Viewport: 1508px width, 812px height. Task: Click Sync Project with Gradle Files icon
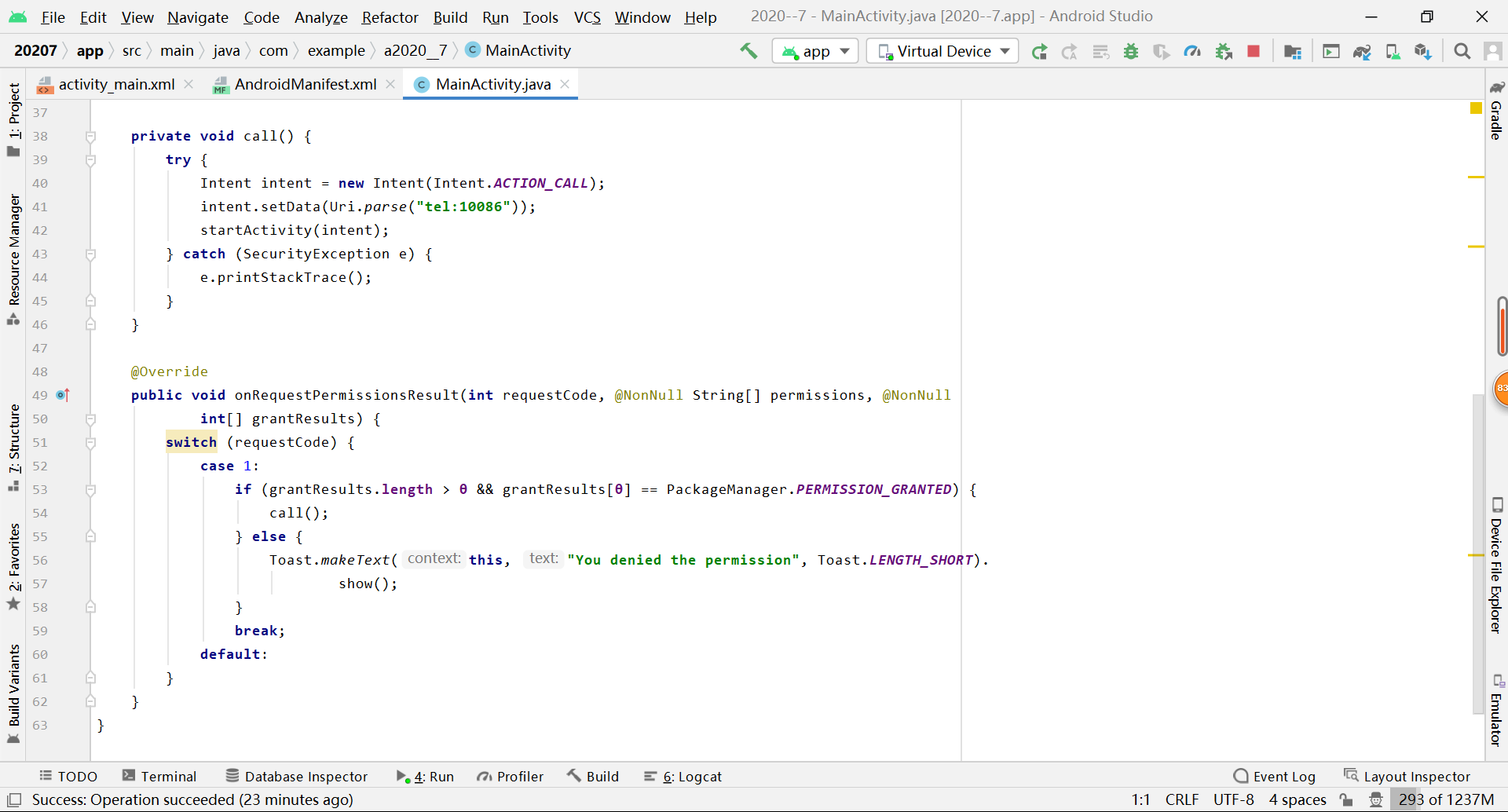tap(1362, 52)
